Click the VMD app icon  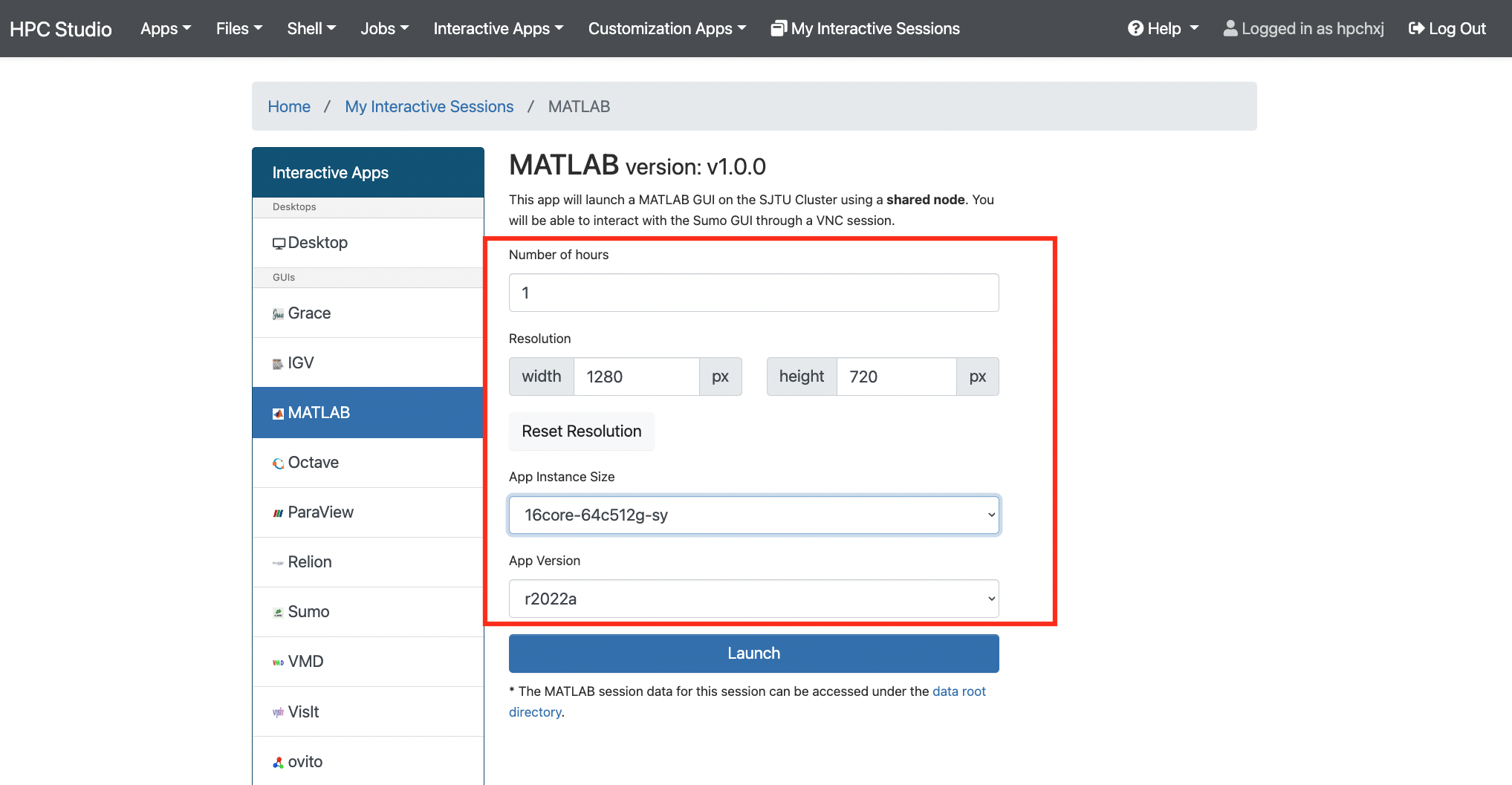coord(279,662)
